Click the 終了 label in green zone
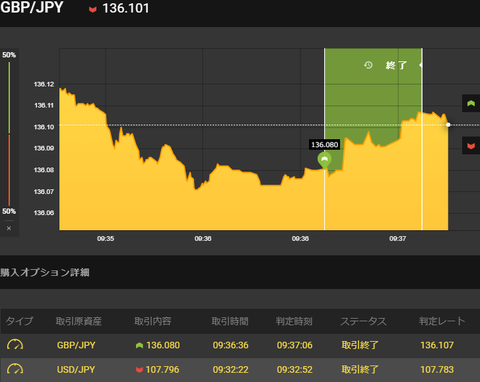Screen dimensions: 480x382 tap(396, 65)
